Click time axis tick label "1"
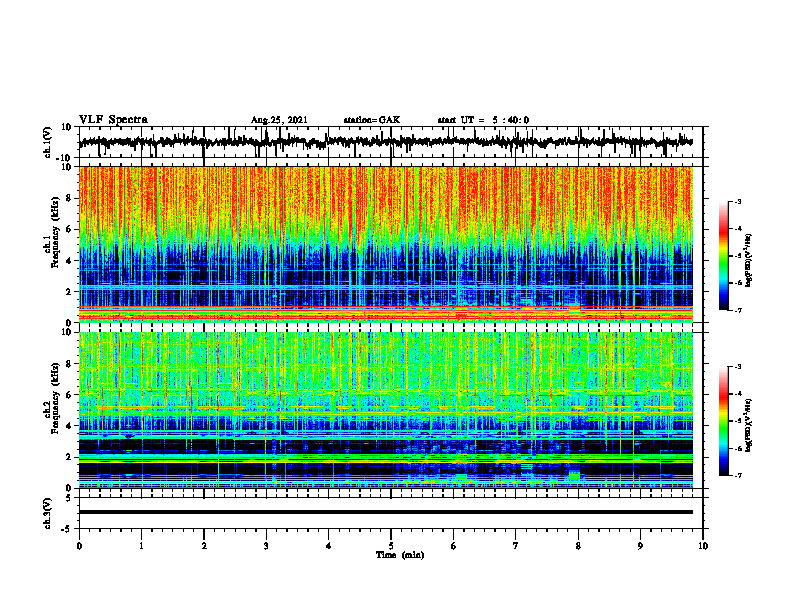This screenshot has height=612, width=792. (141, 546)
